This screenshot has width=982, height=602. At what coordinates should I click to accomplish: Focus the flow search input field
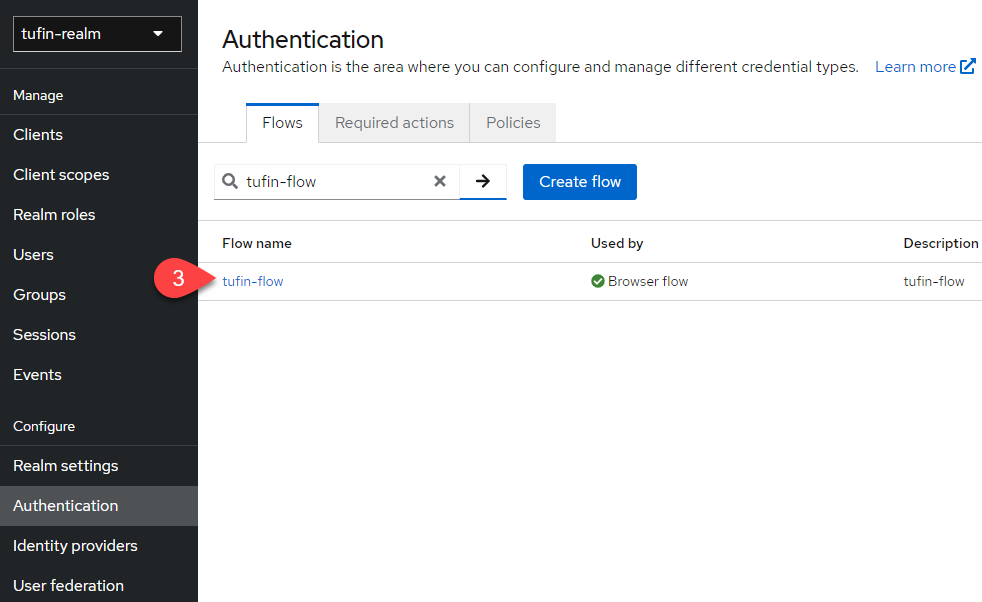pos(335,182)
